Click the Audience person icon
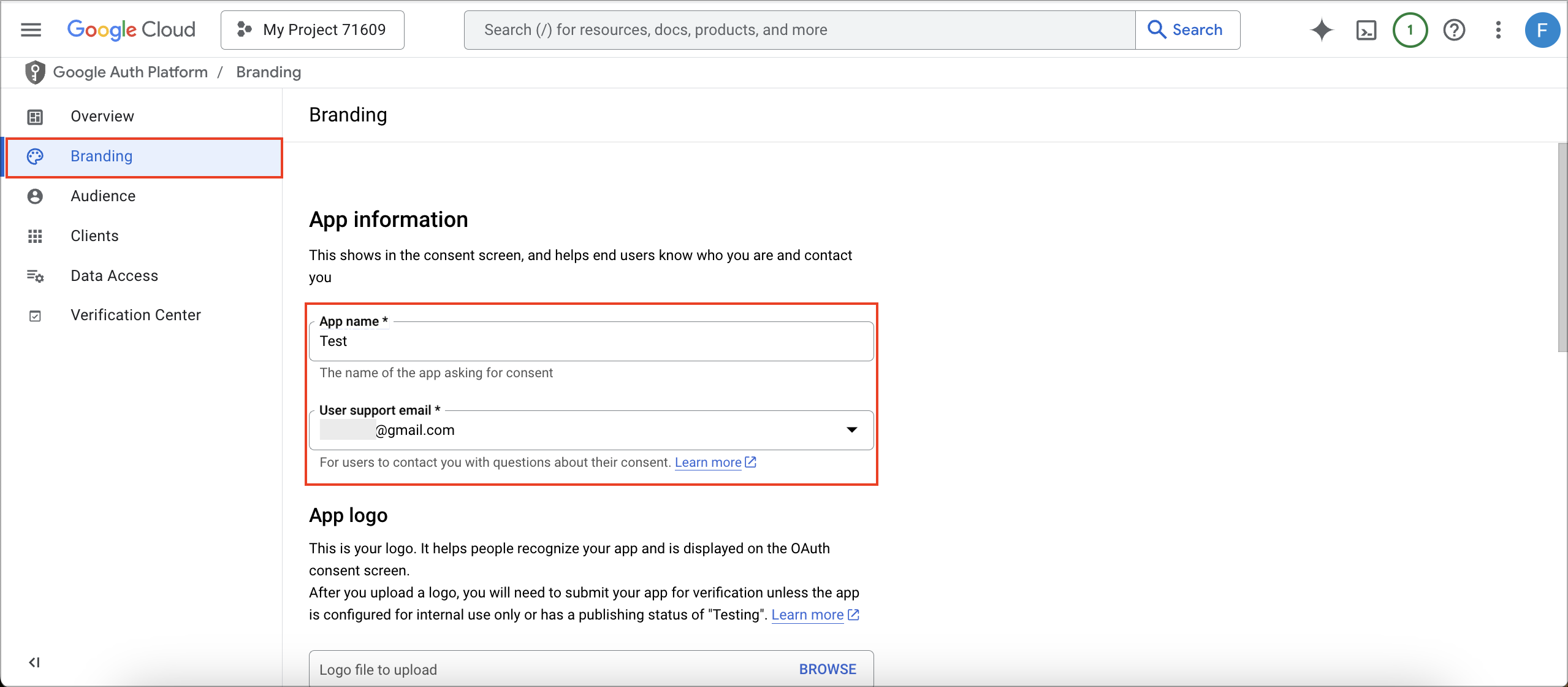 [x=35, y=196]
